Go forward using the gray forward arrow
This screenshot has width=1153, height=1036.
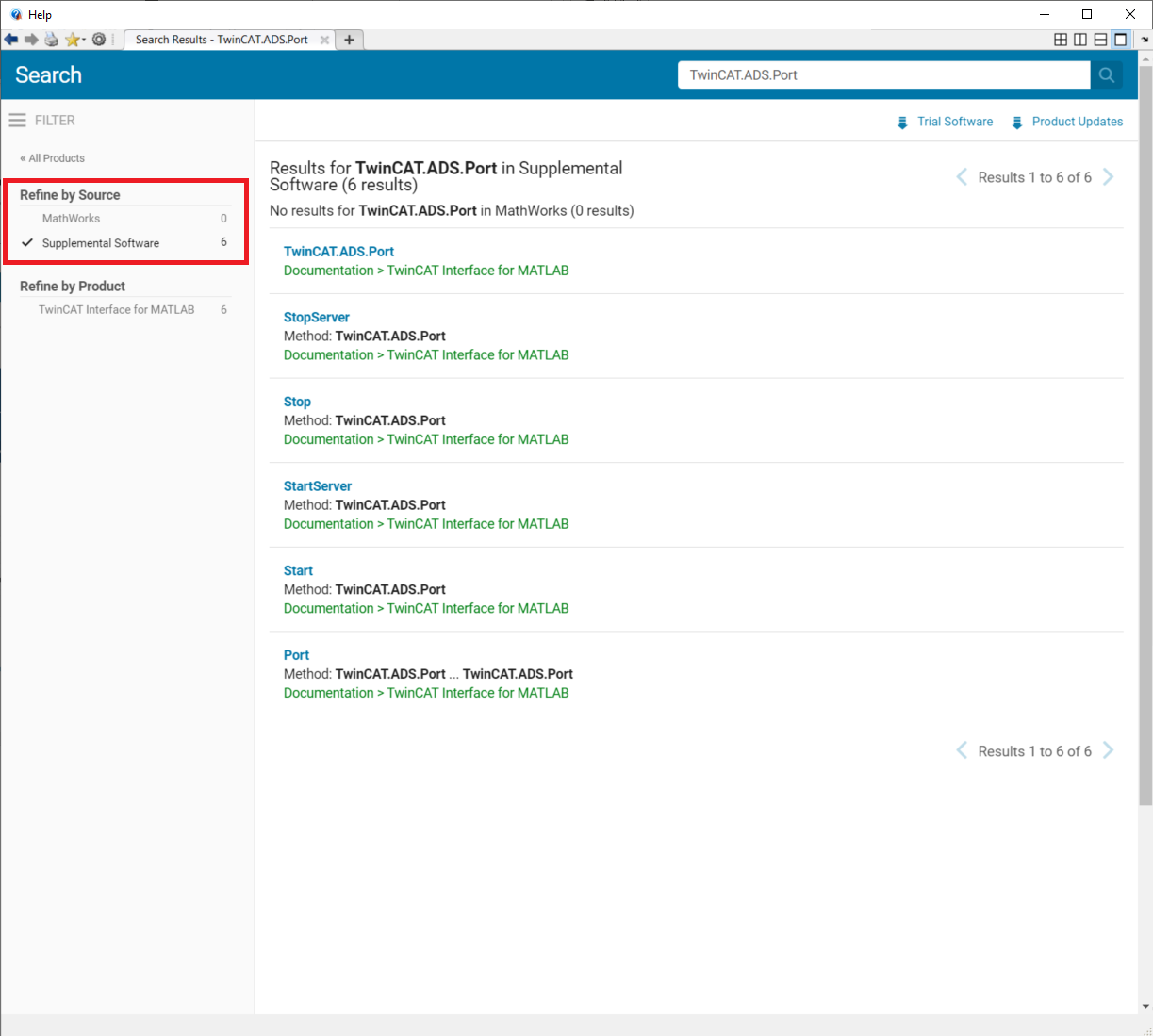[31, 40]
